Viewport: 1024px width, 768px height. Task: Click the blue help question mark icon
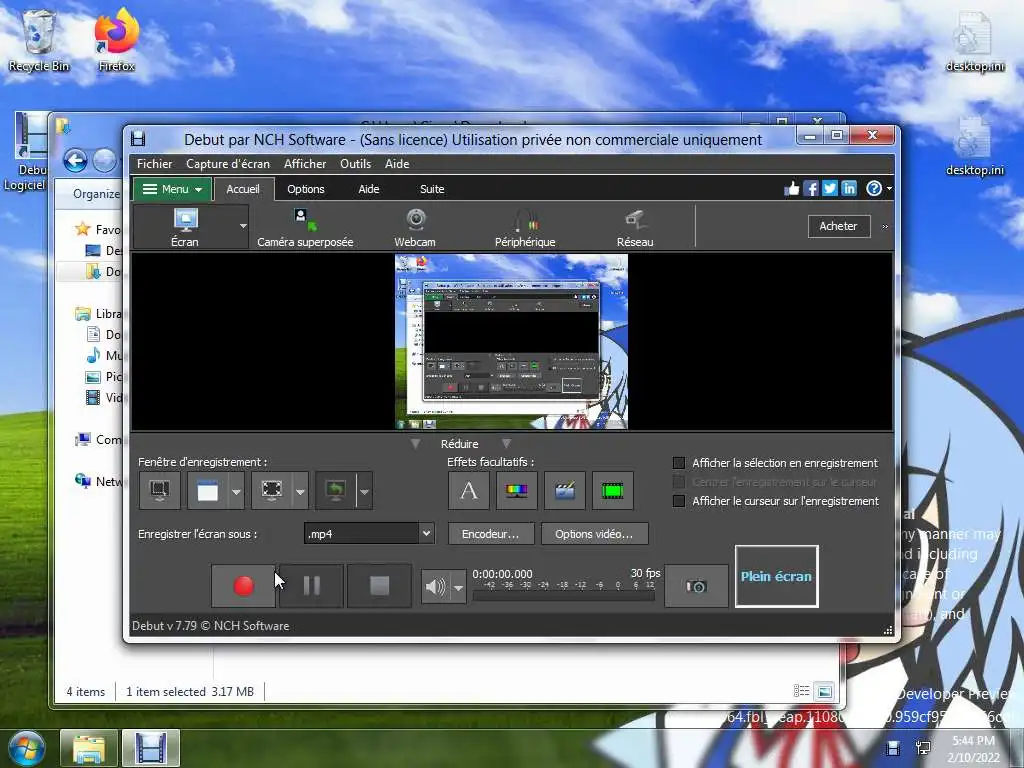tap(874, 189)
